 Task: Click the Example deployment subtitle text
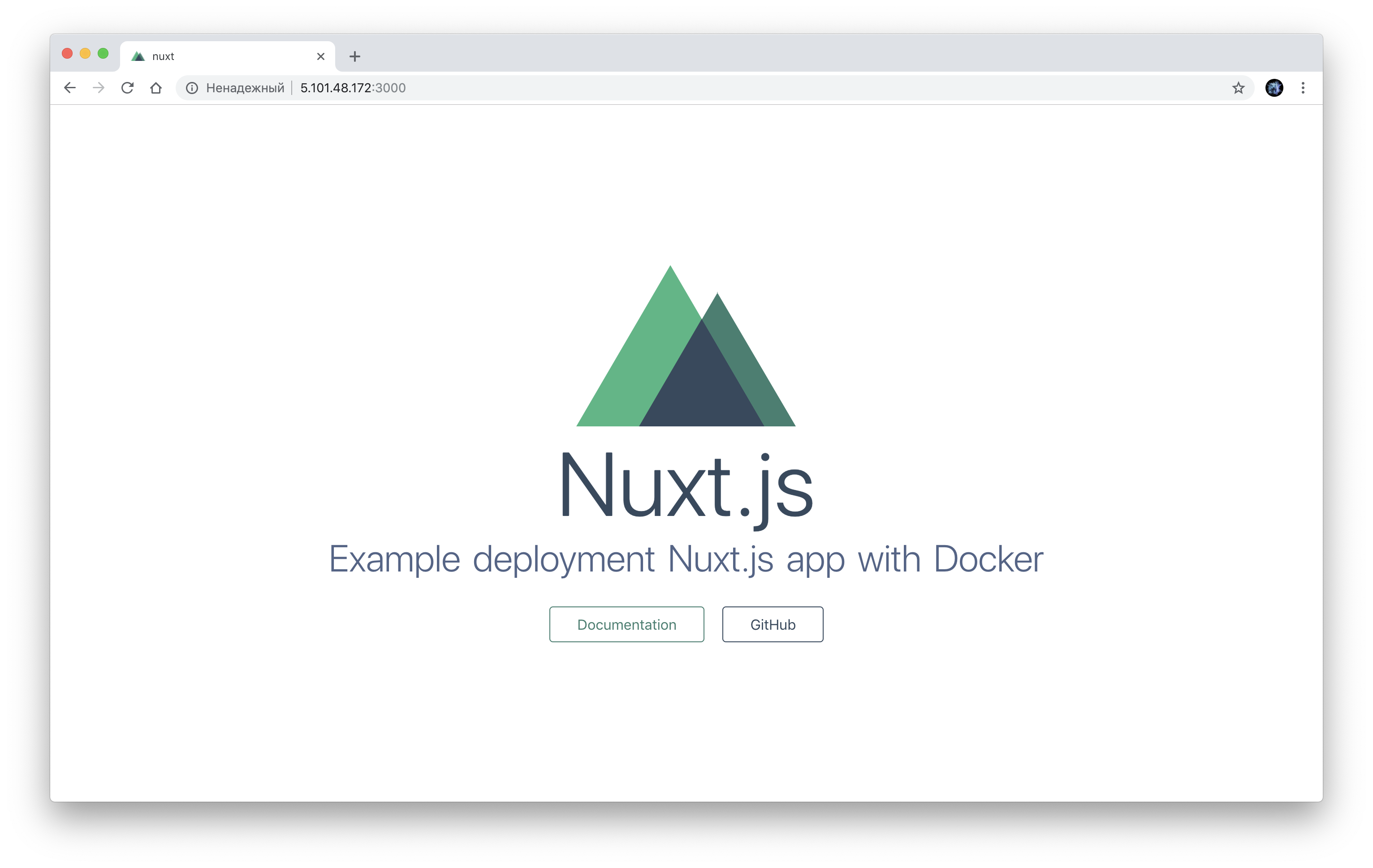pos(686,559)
